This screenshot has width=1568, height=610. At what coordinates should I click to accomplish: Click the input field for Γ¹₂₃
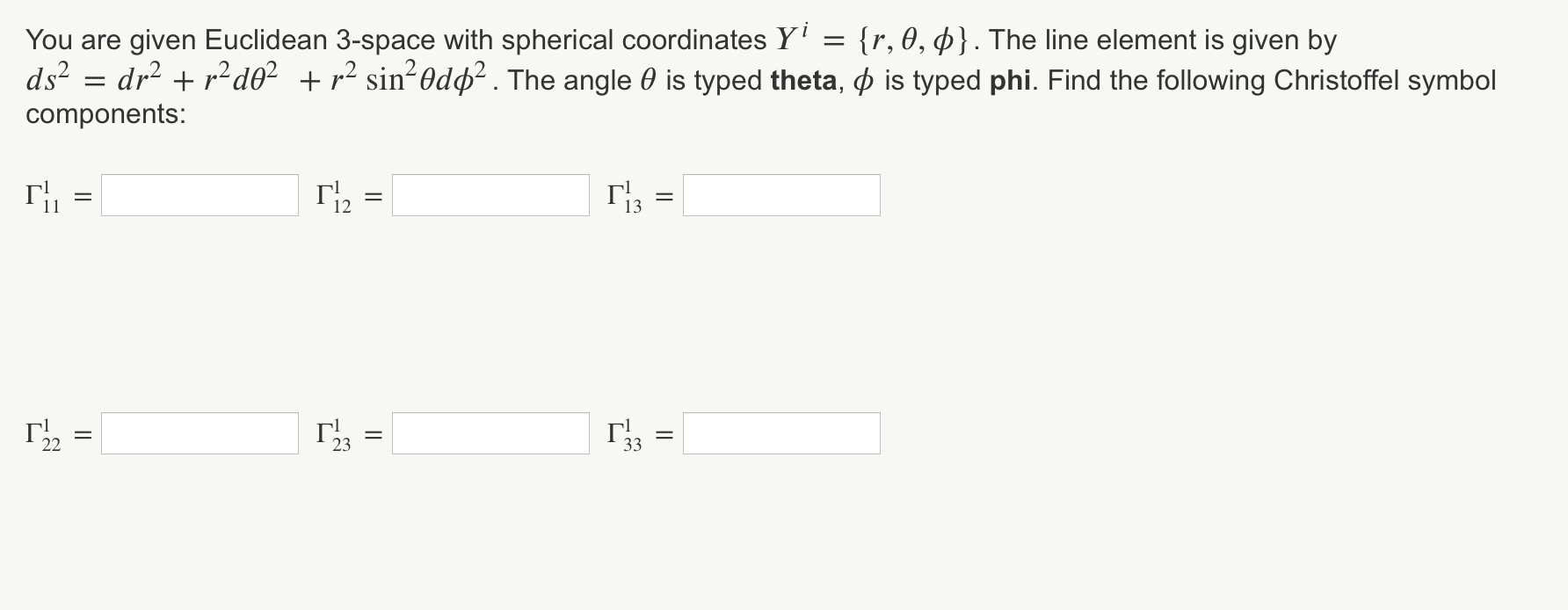tap(490, 432)
